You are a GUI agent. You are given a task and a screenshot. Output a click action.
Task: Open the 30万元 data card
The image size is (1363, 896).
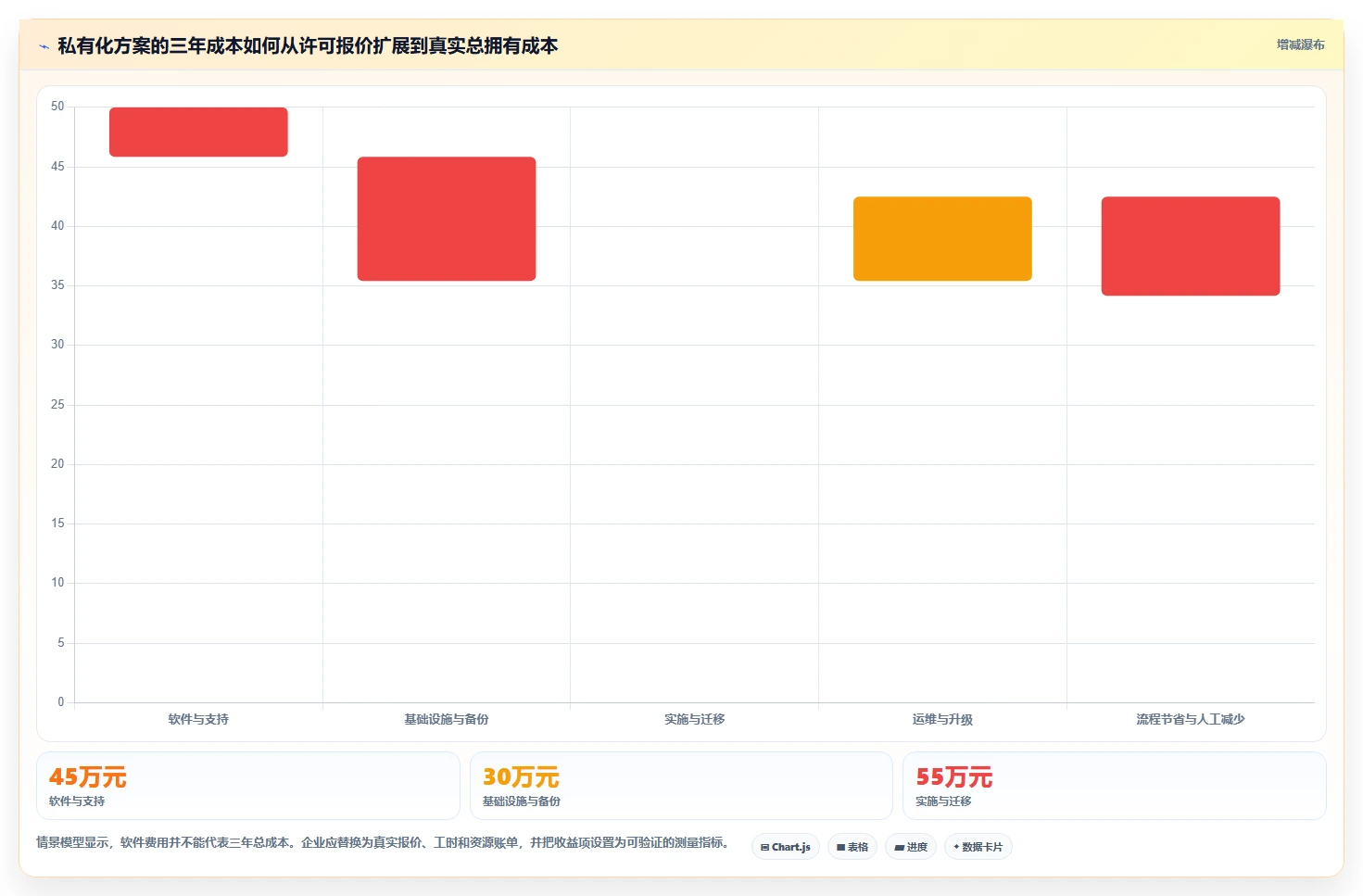[x=681, y=786]
